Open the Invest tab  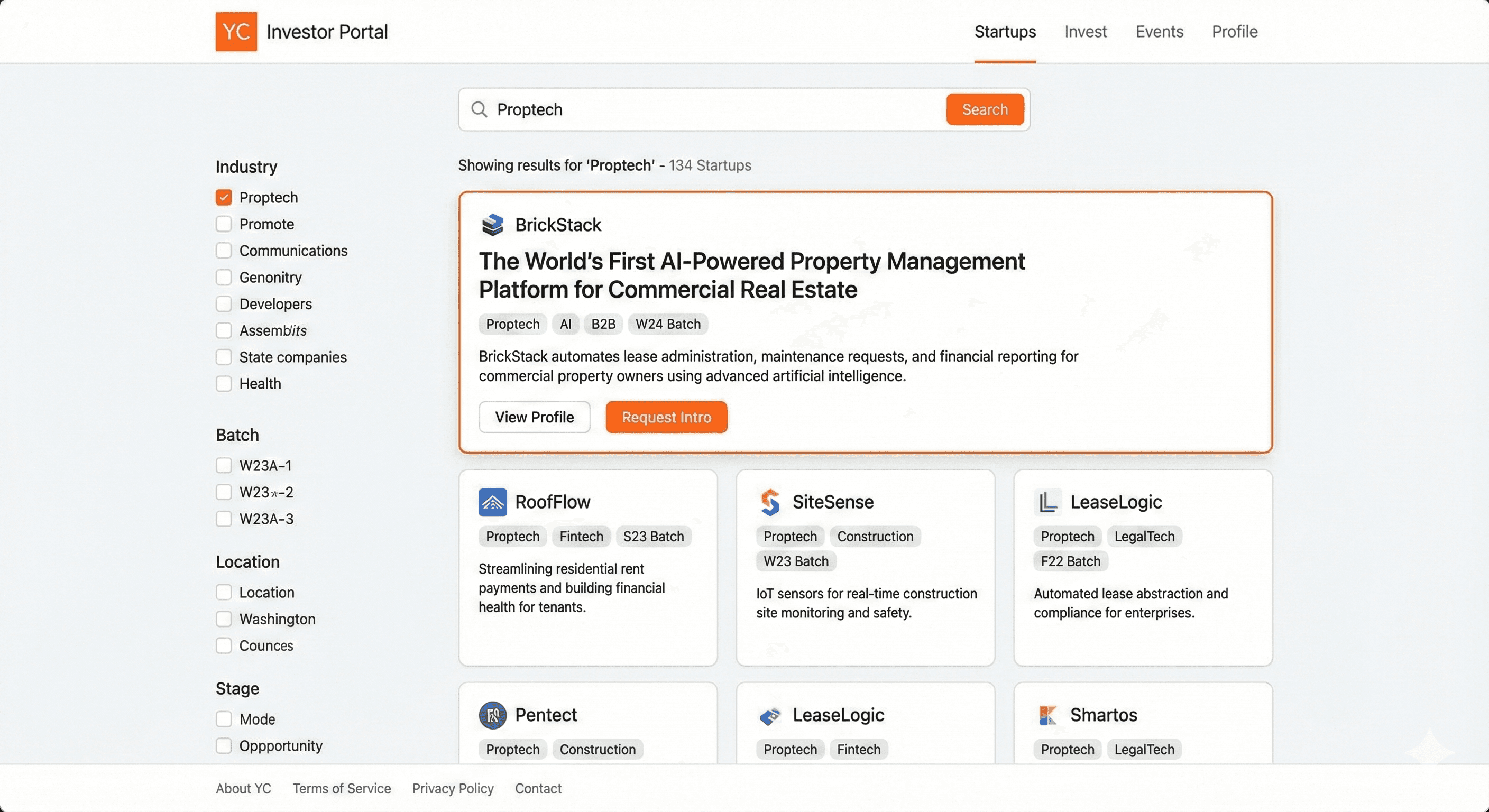point(1085,32)
